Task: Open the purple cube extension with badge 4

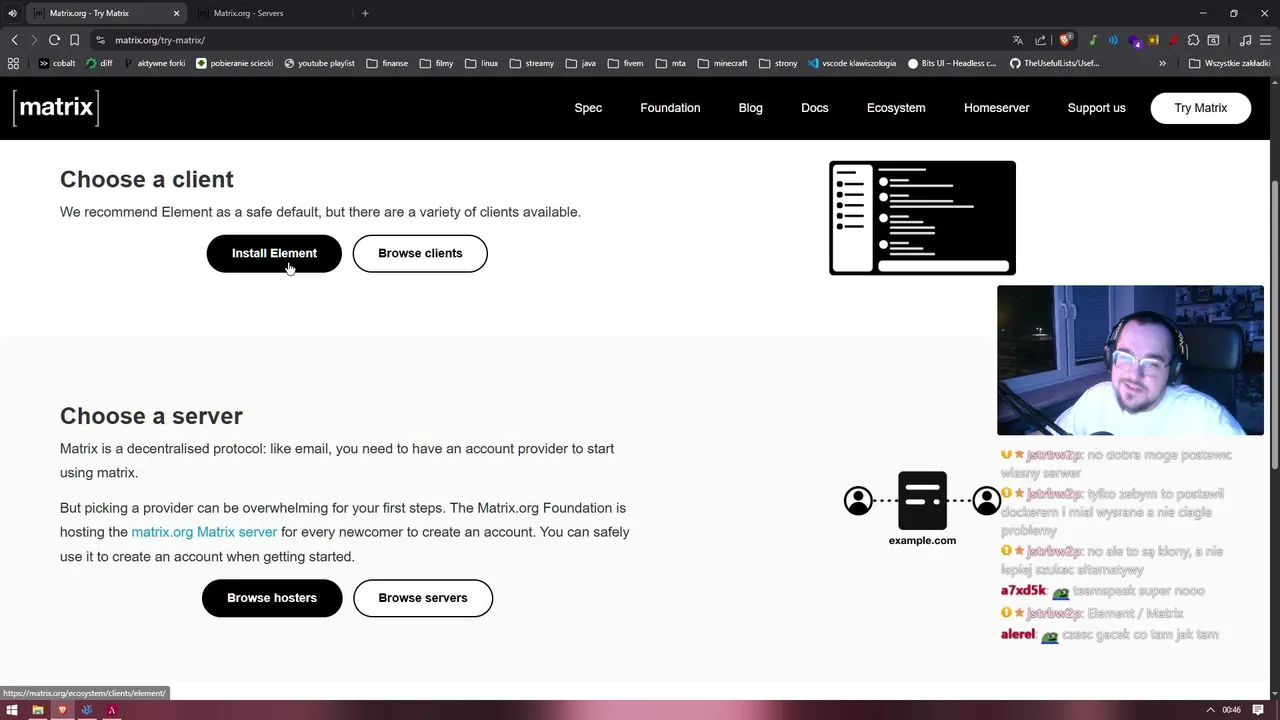Action: (1134, 41)
